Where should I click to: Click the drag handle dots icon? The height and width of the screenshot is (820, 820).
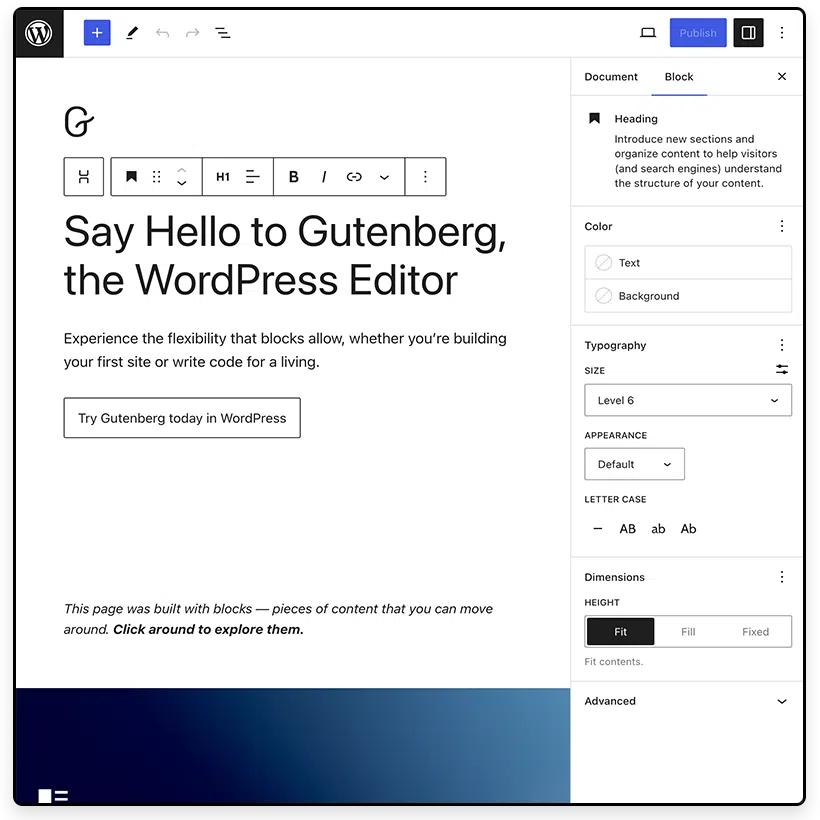156,177
